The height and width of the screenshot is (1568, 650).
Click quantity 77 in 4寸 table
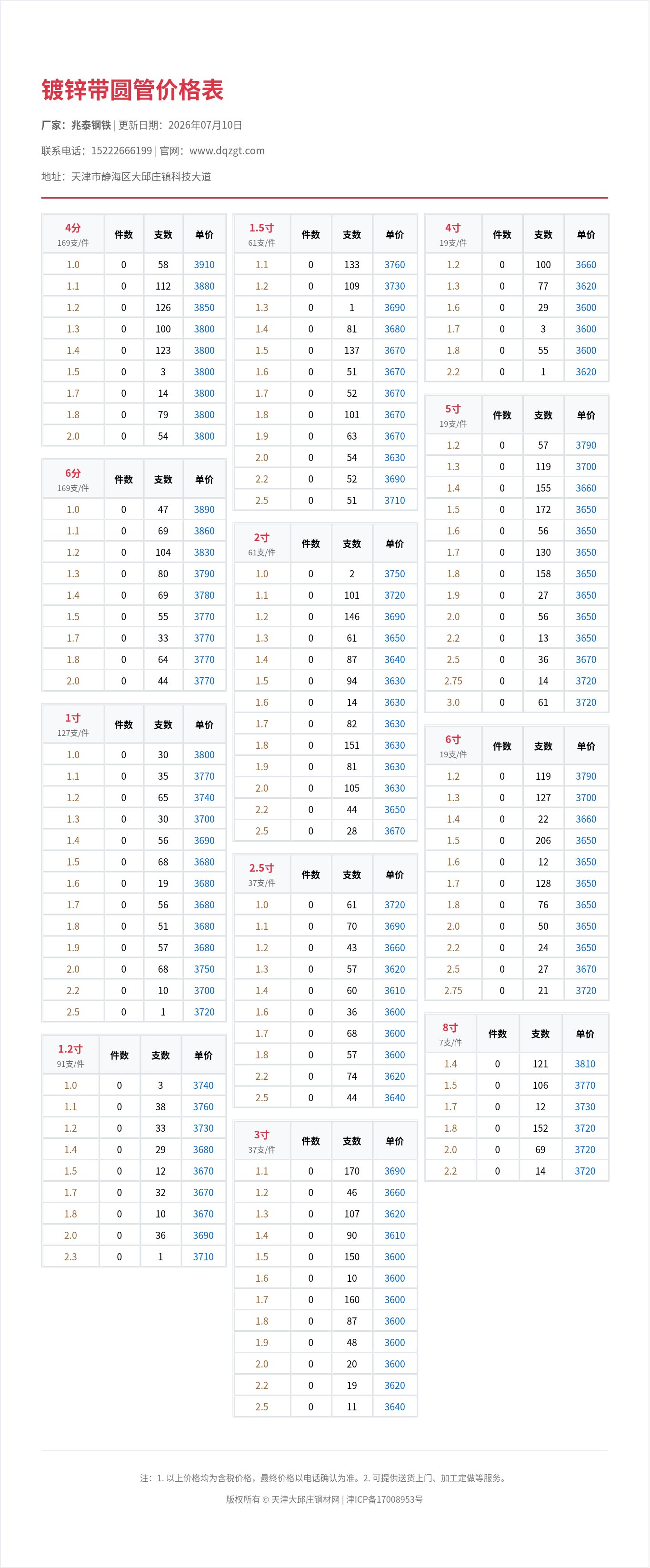click(543, 286)
